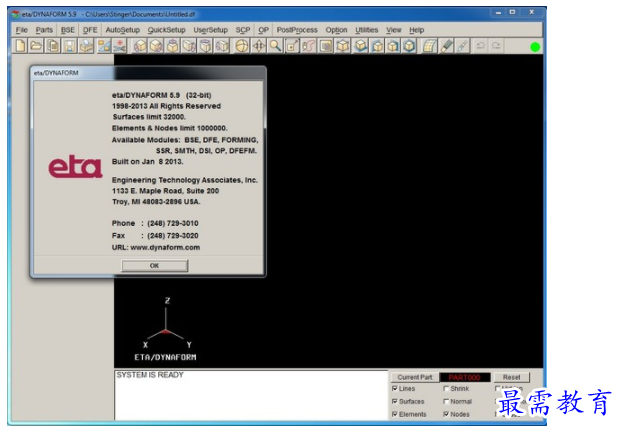Click the Open file folder icon

[37, 46]
